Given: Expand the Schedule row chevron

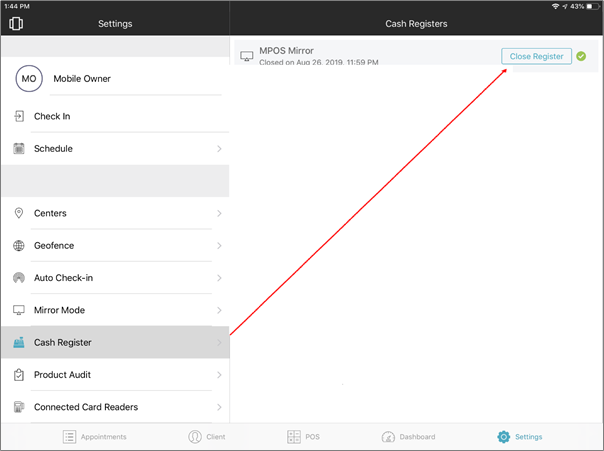Looking at the screenshot, I should pos(219,149).
